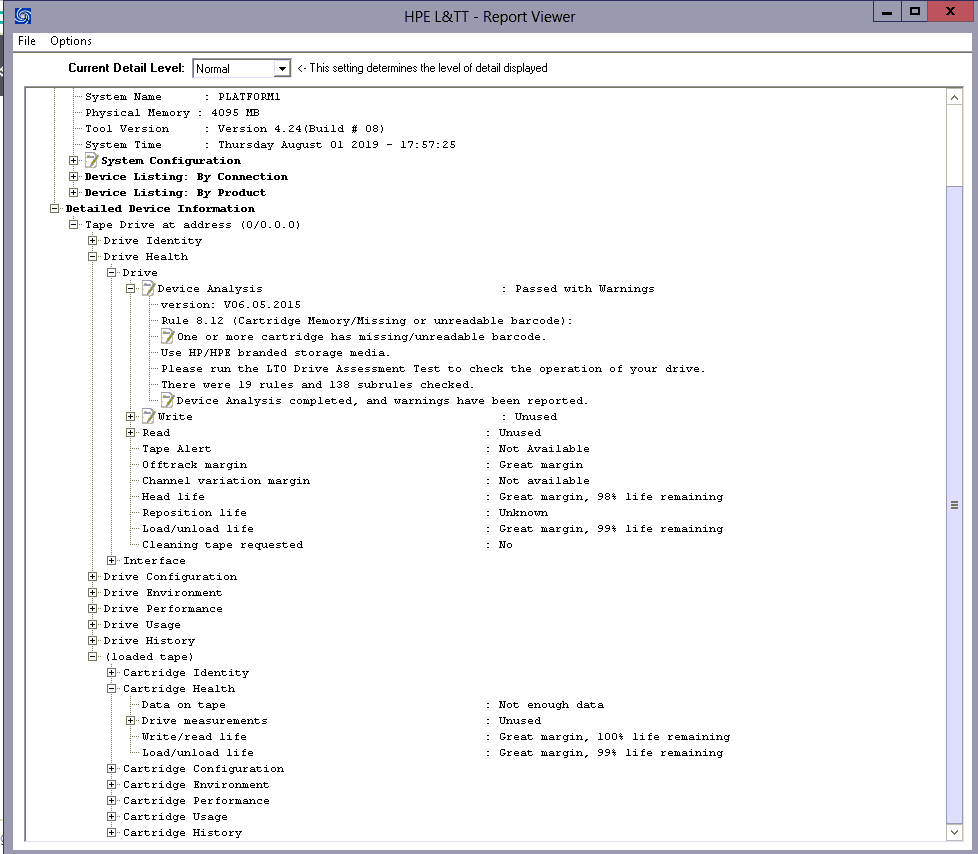978x854 pixels.
Task: Expand the Interface node
Action: click(112, 560)
